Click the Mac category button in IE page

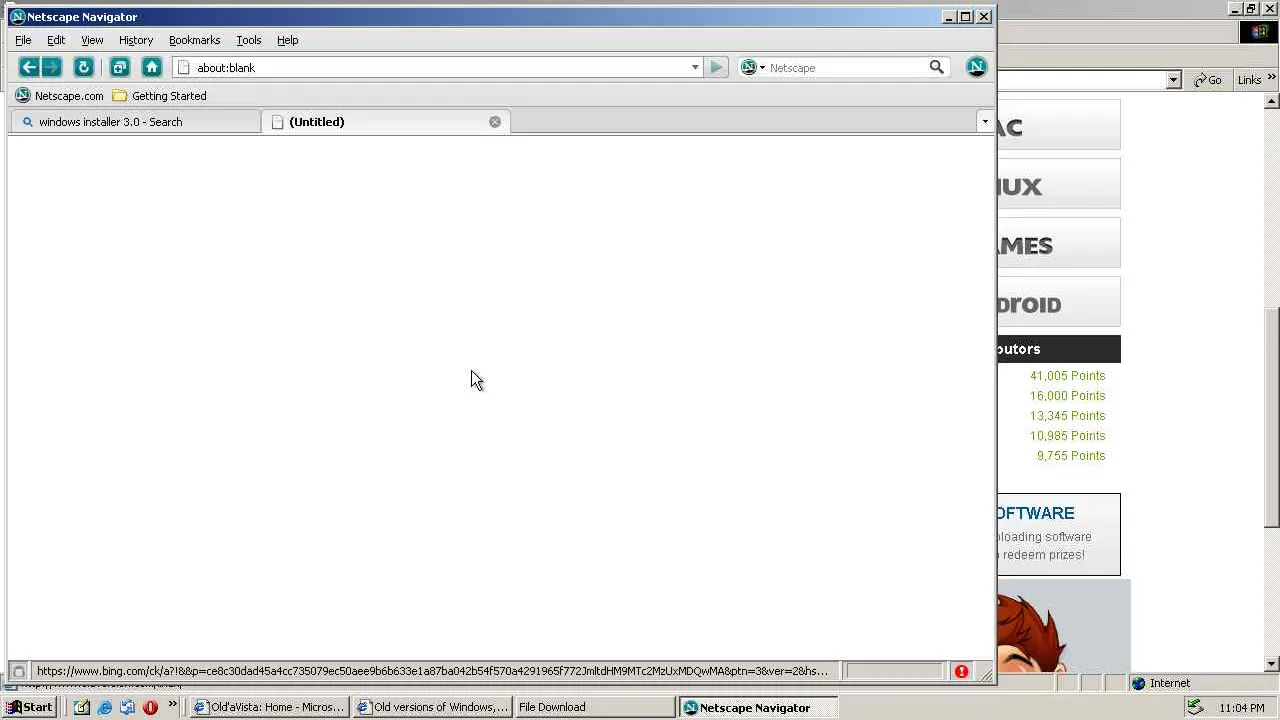(x=1059, y=126)
